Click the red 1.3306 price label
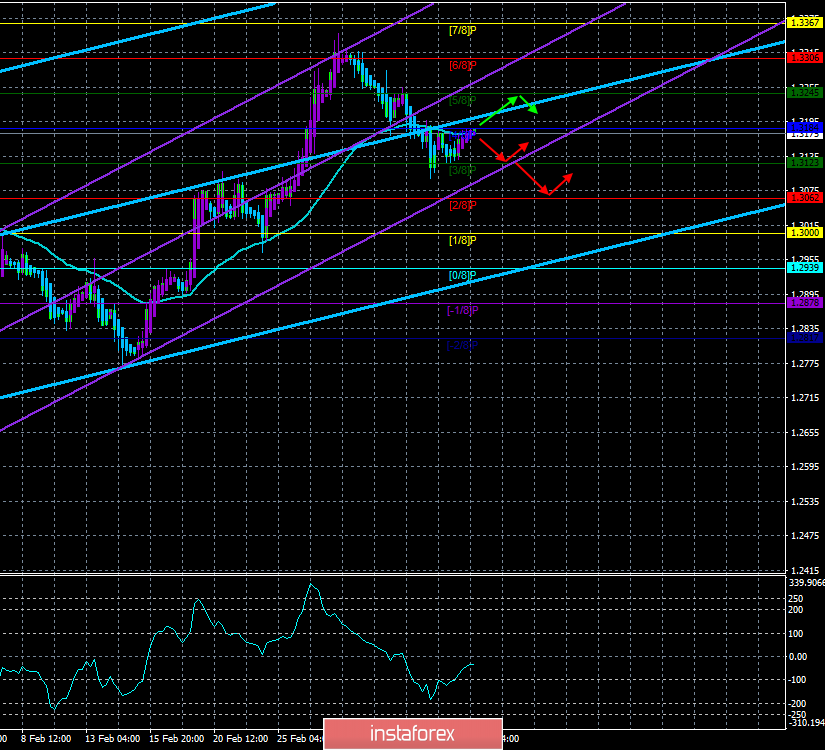 pyautogui.click(x=804, y=57)
